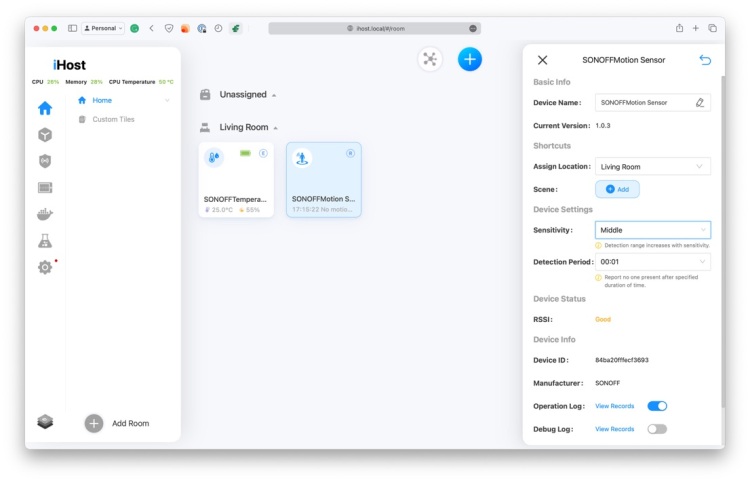Click the green Grammarly extension icon
The height and width of the screenshot is (482, 750).
(x=135, y=28)
